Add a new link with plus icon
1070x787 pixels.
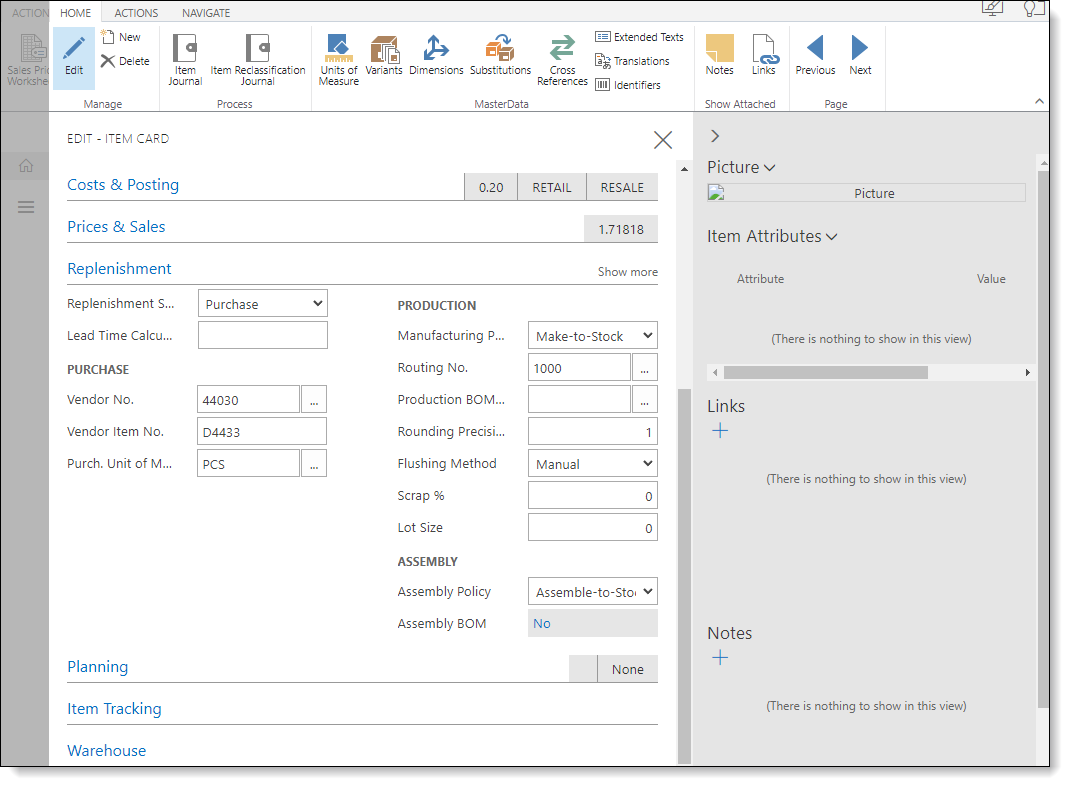click(720, 431)
